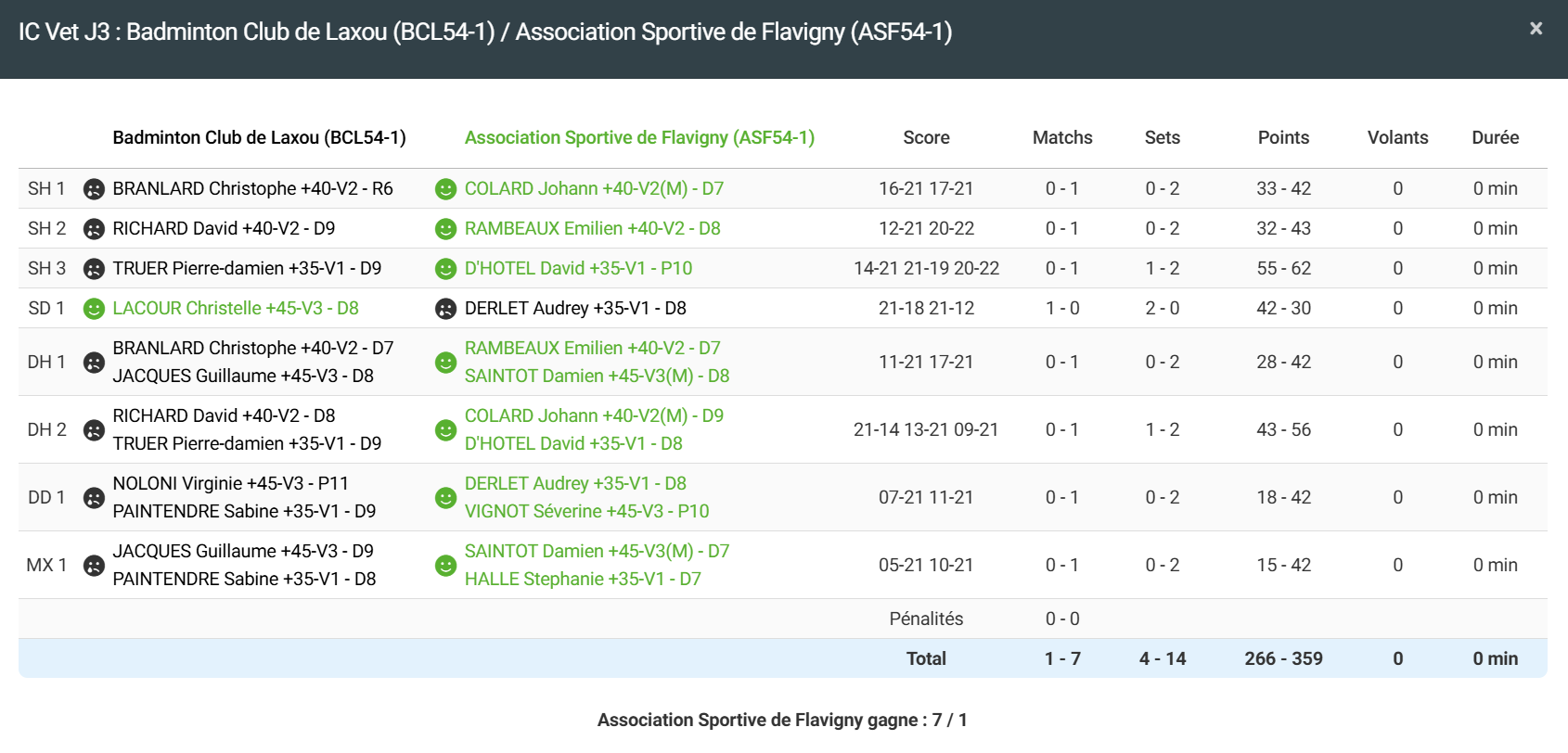Click sad face icon in DH 1 row

tap(94, 363)
